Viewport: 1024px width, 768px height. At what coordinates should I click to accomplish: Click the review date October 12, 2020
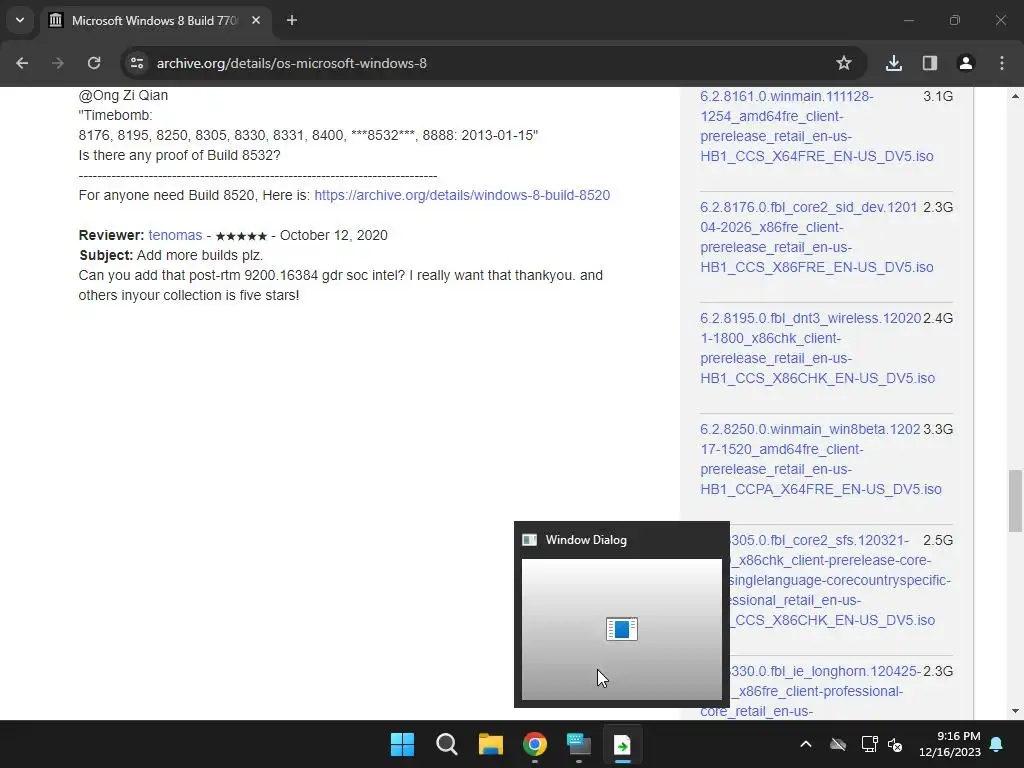[x=334, y=235]
